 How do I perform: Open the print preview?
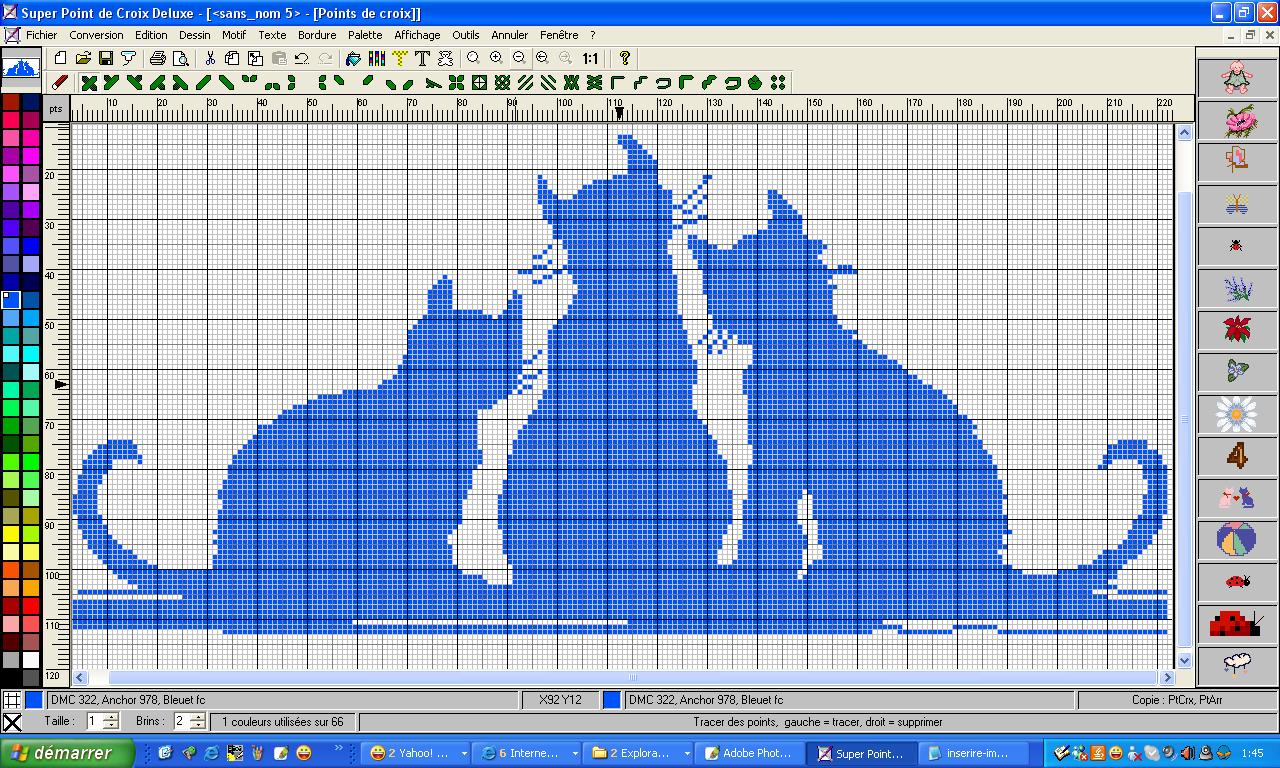[181, 58]
